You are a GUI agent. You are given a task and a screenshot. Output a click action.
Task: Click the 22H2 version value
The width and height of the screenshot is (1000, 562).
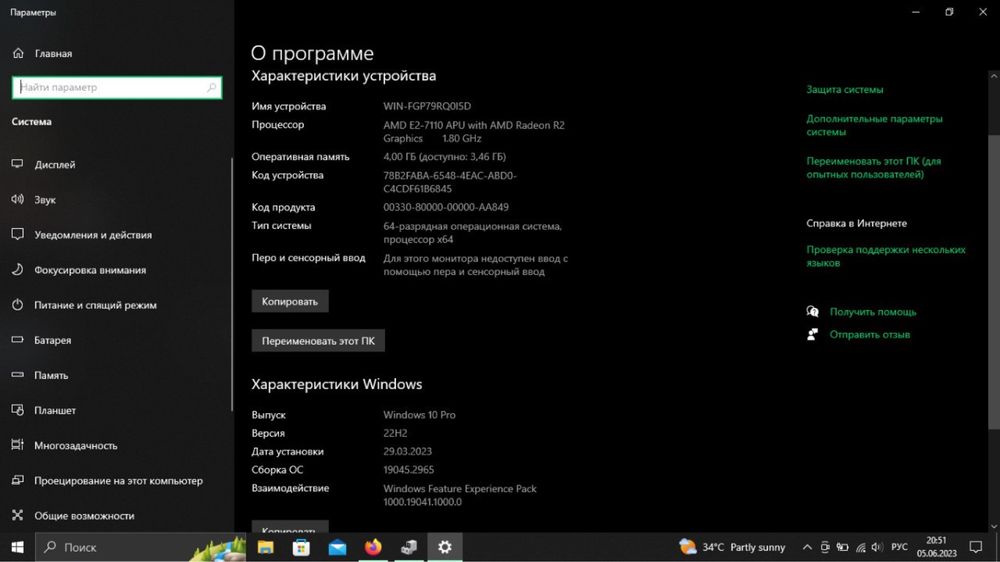pos(395,433)
